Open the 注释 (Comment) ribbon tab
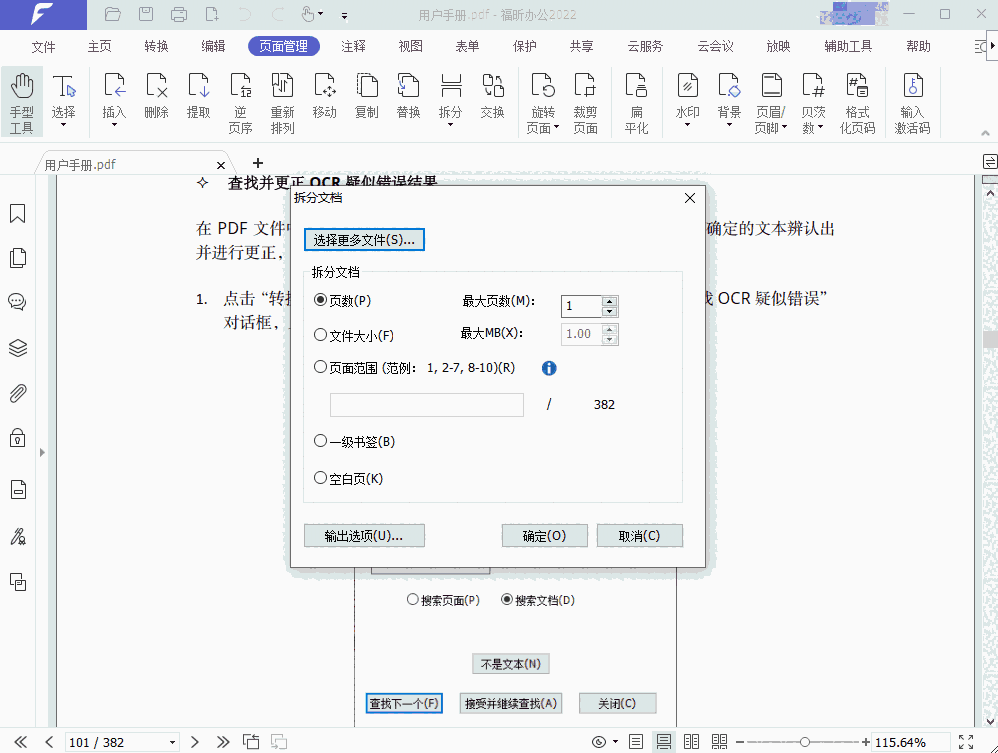Screen dimensions: 998x753 pyautogui.click(x=353, y=47)
